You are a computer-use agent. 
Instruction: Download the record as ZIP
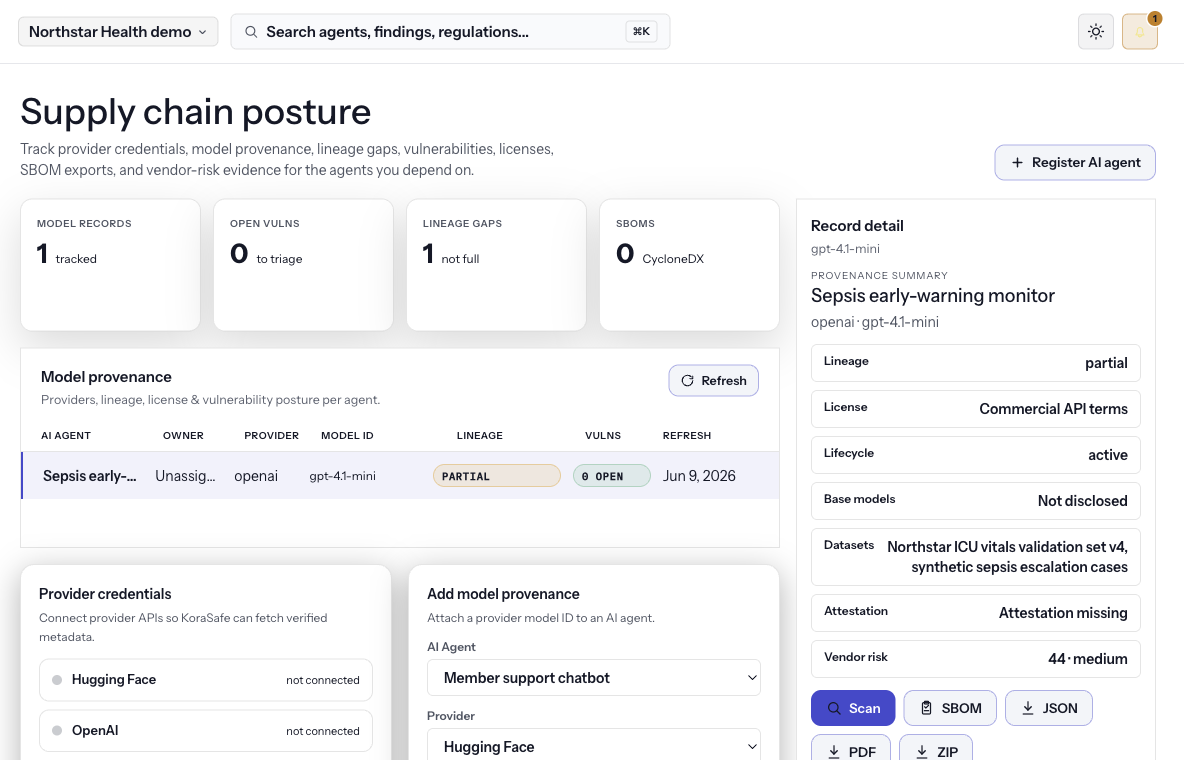click(936, 749)
